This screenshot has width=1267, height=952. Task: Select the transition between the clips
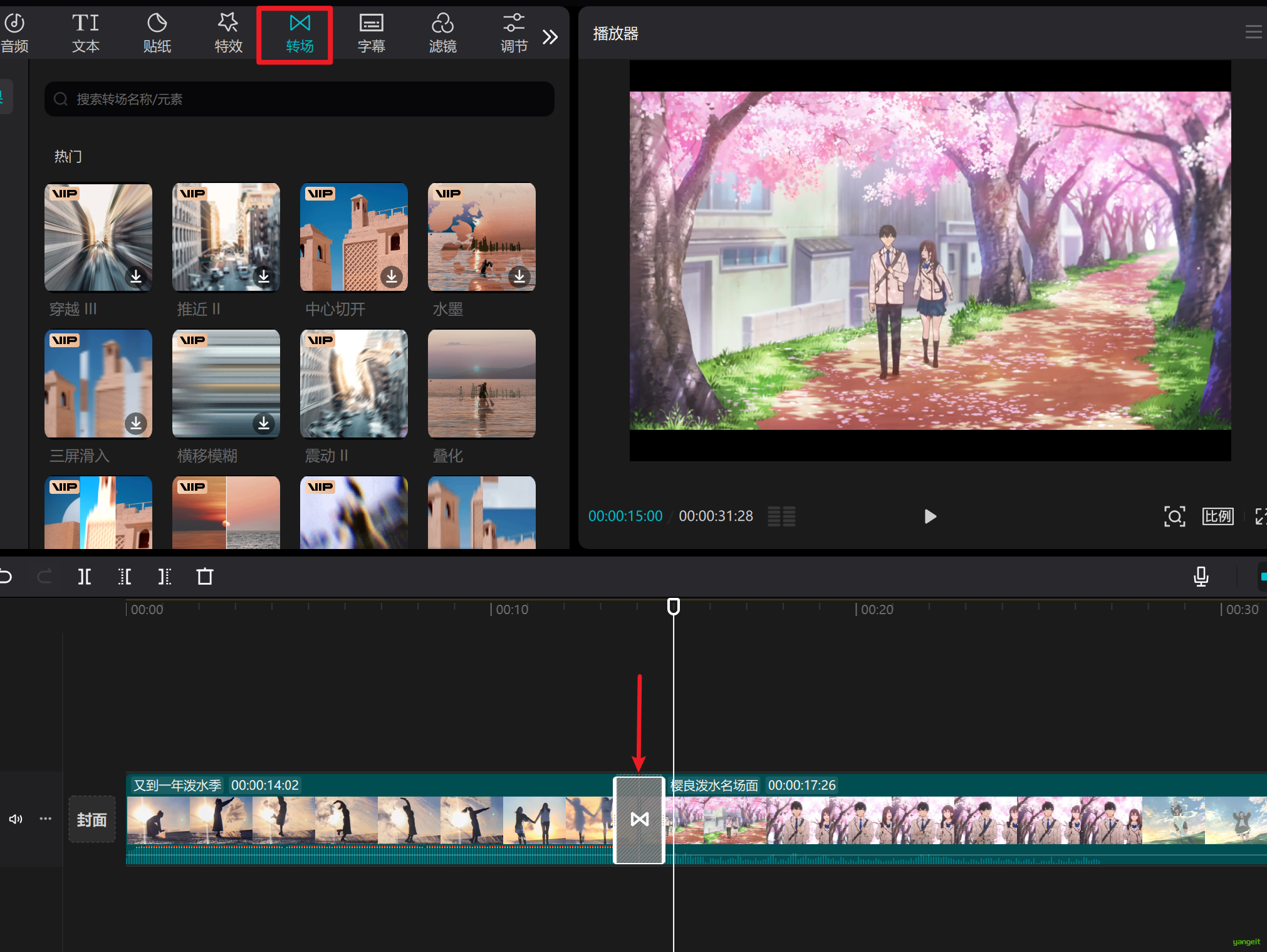pyautogui.click(x=639, y=820)
